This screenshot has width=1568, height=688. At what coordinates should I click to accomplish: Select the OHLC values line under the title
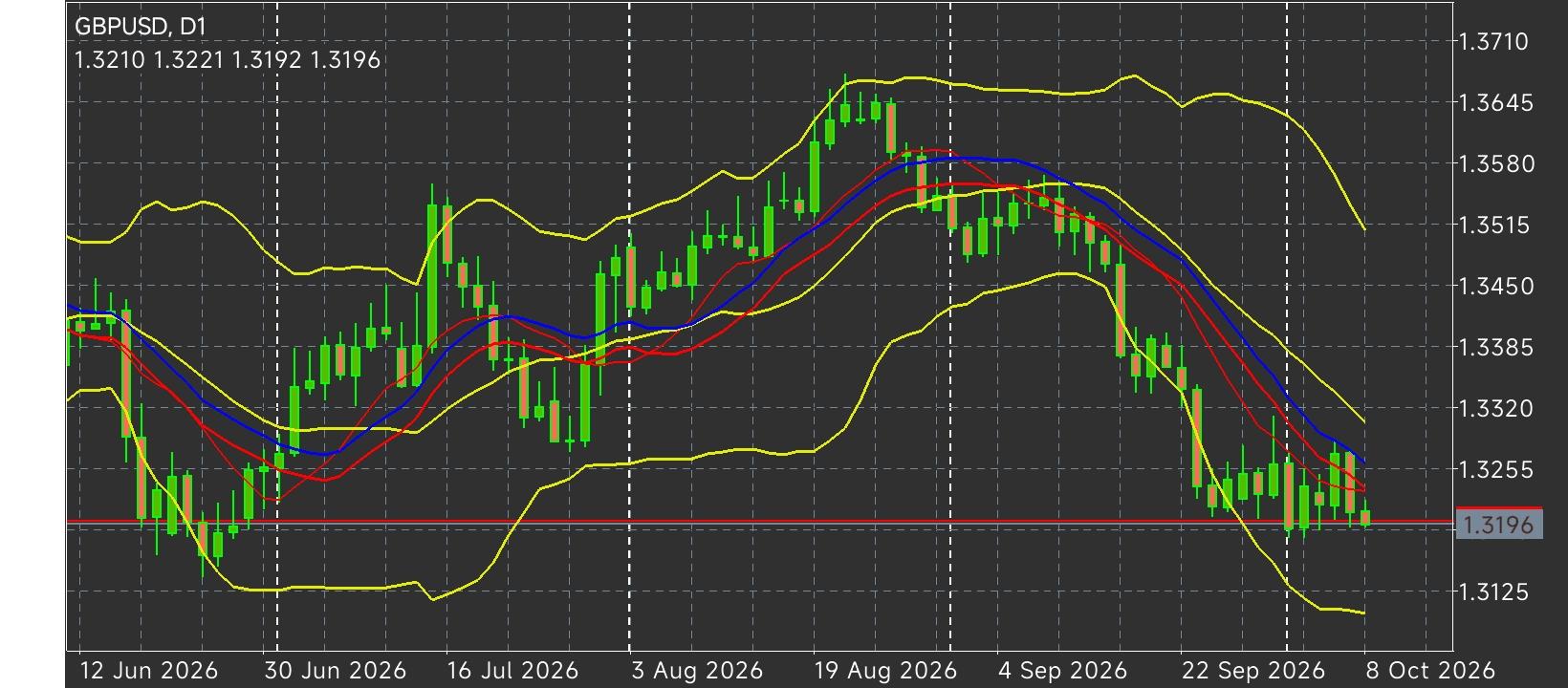coord(228,60)
